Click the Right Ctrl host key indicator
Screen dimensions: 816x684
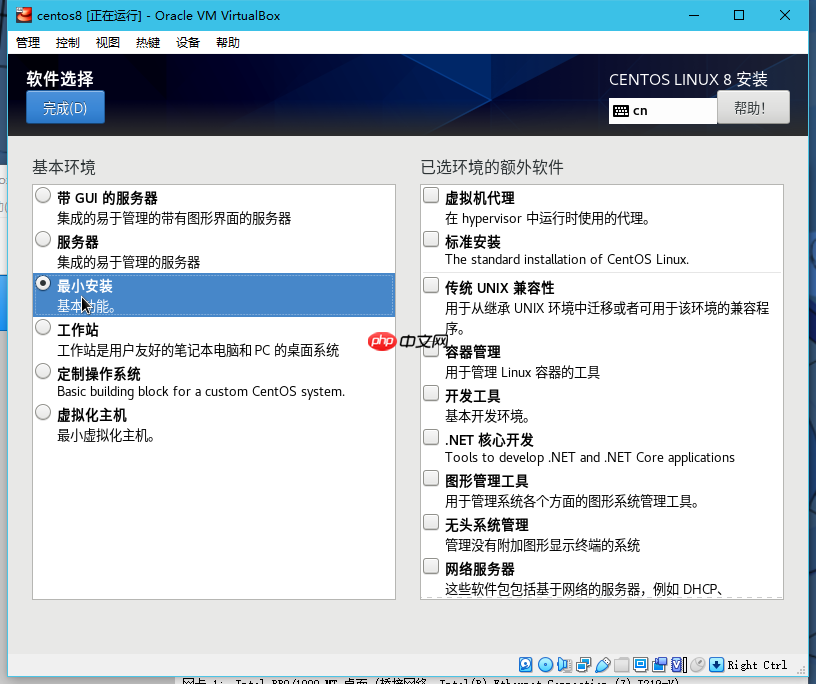click(756, 664)
